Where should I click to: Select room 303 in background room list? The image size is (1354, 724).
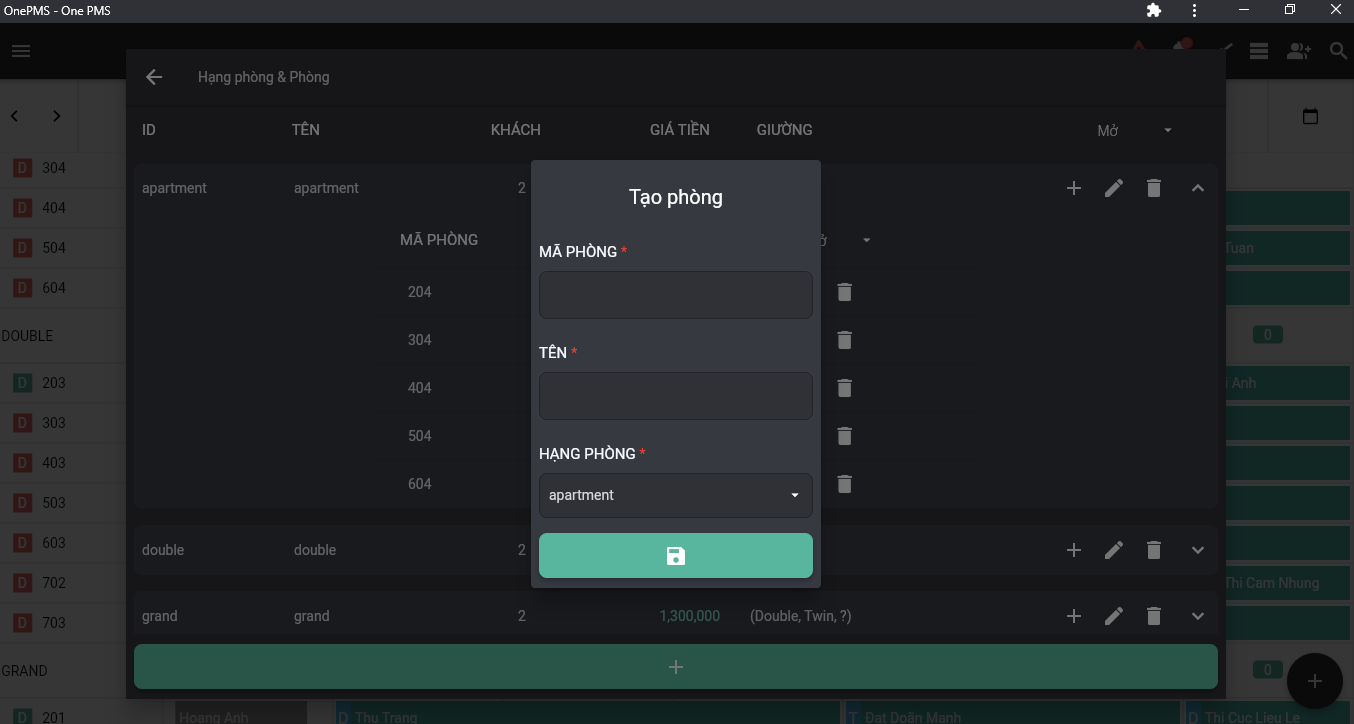click(x=54, y=423)
